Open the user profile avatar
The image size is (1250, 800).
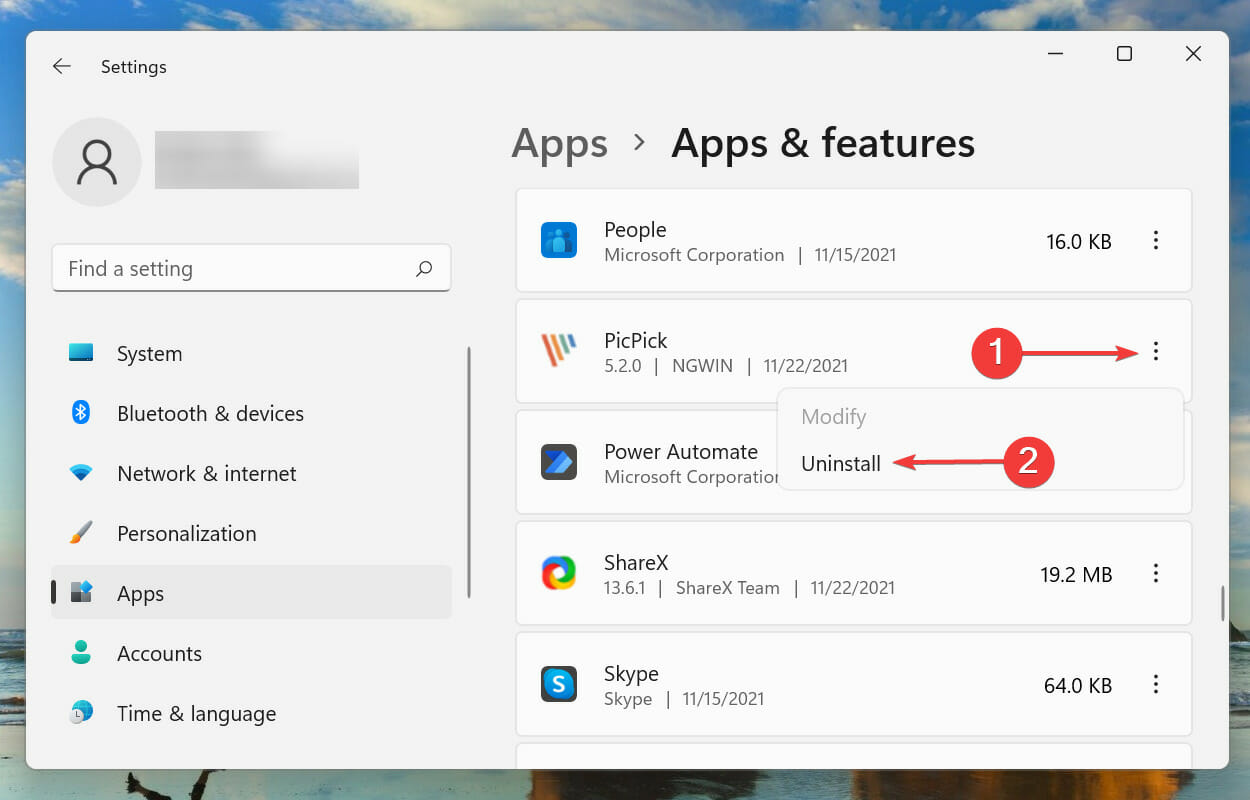(97, 162)
